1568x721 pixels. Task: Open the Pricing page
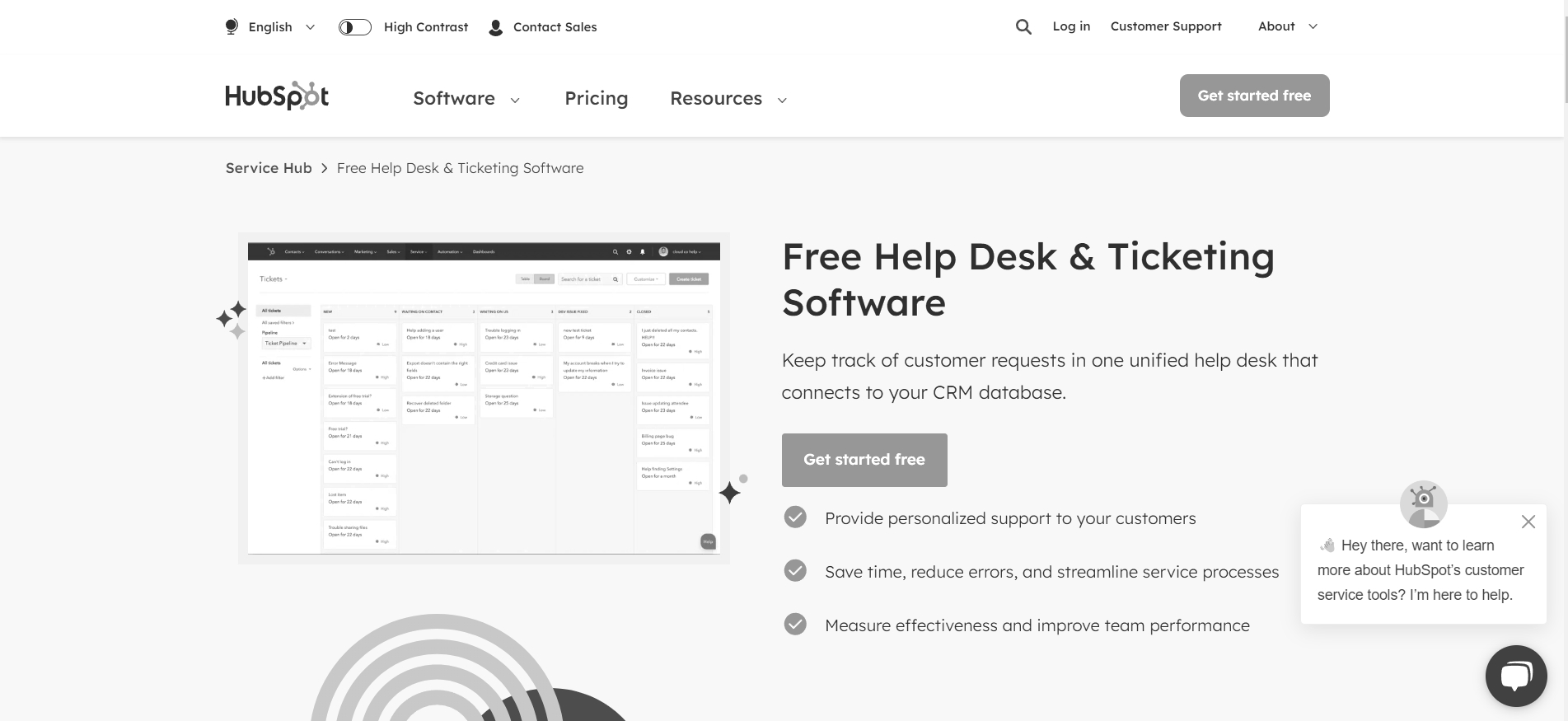[596, 98]
